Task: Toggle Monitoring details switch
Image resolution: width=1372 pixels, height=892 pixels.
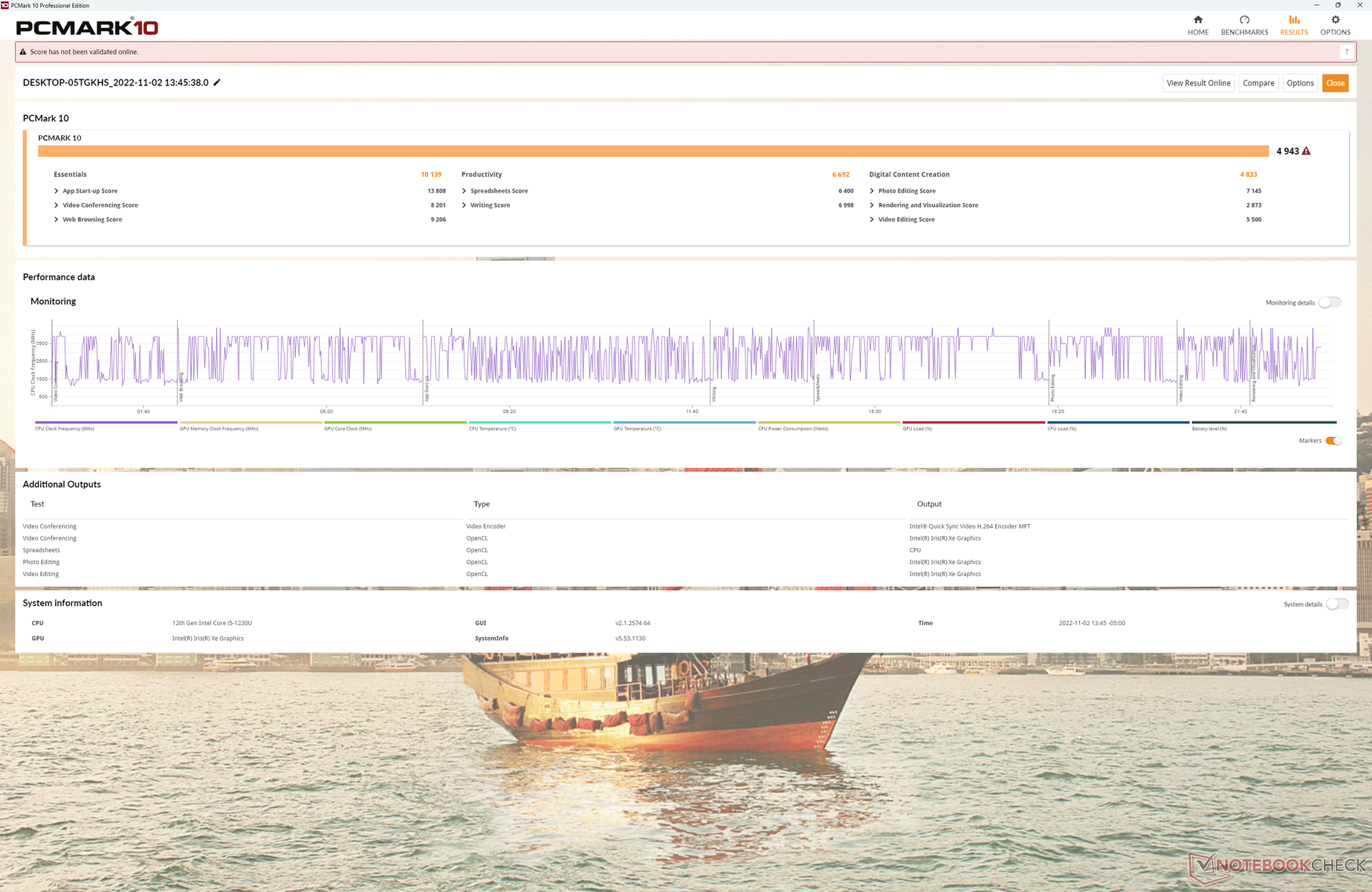Action: pyautogui.click(x=1330, y=303)
